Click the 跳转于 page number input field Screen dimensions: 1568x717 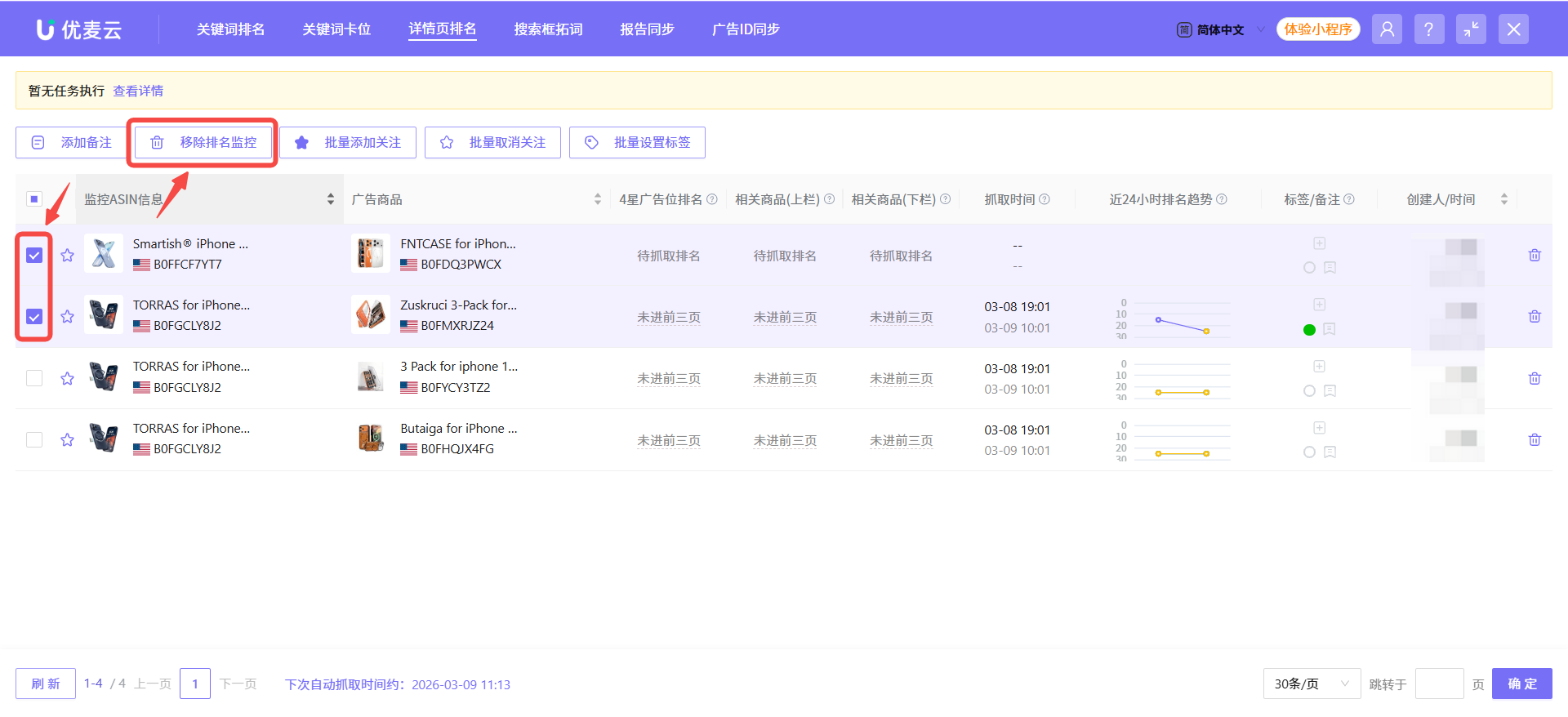1438,684
